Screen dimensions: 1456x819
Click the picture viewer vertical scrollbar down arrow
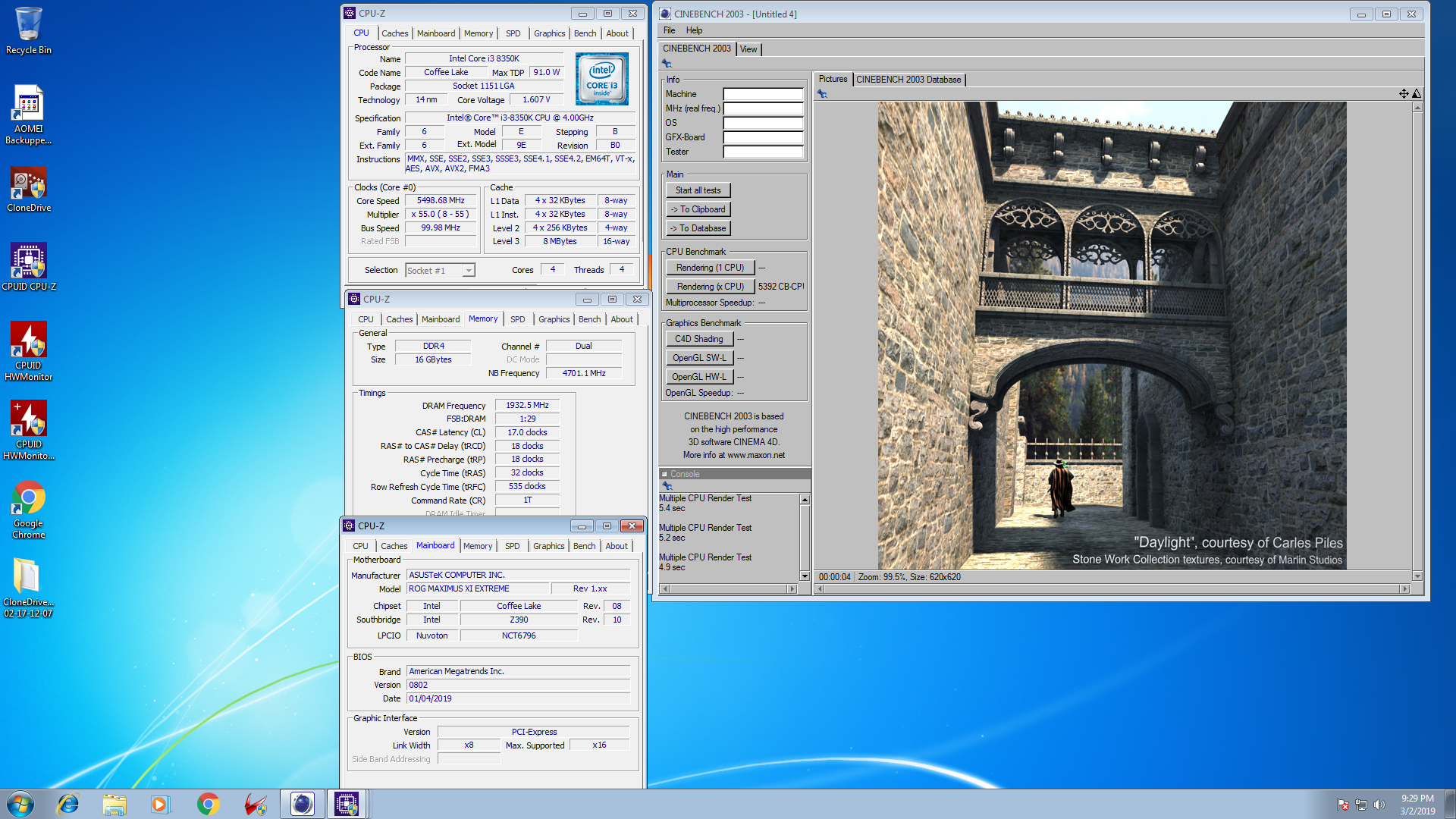(x=1417, y=576)
